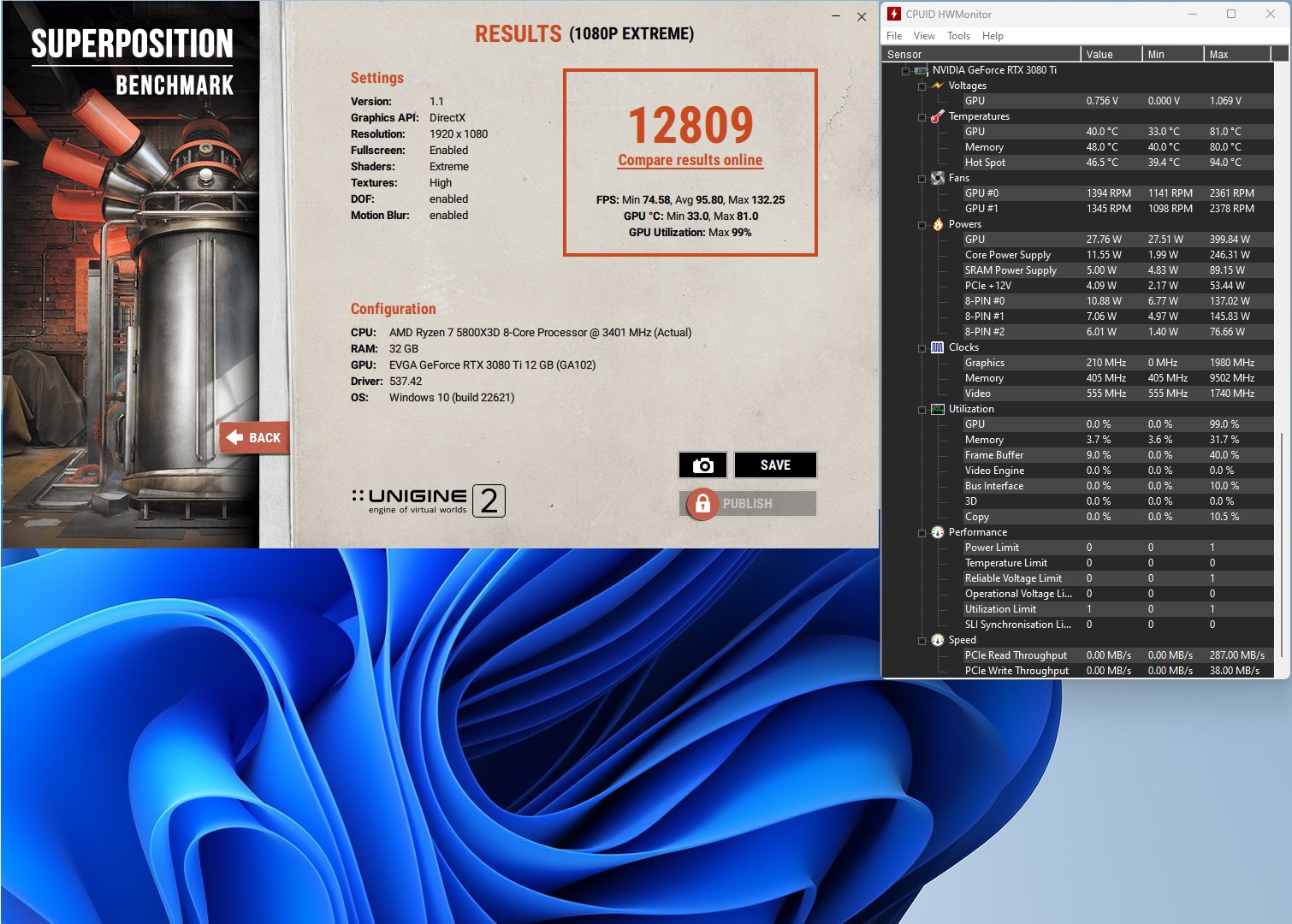The image size is (1292, 924).
Task: Select the GPU #1 fan row
Action: (1117, 209)
